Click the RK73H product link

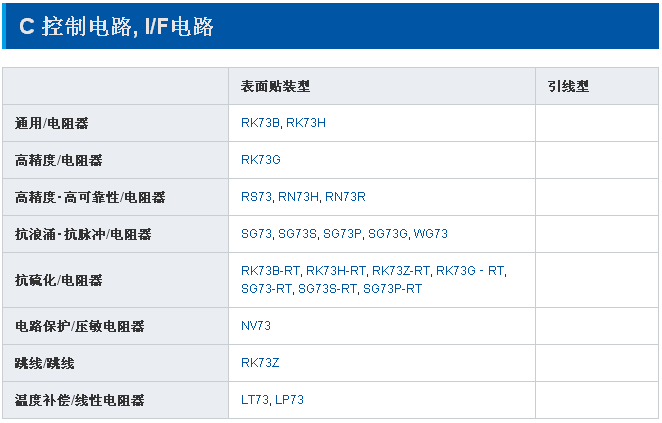tap(306, 123)
